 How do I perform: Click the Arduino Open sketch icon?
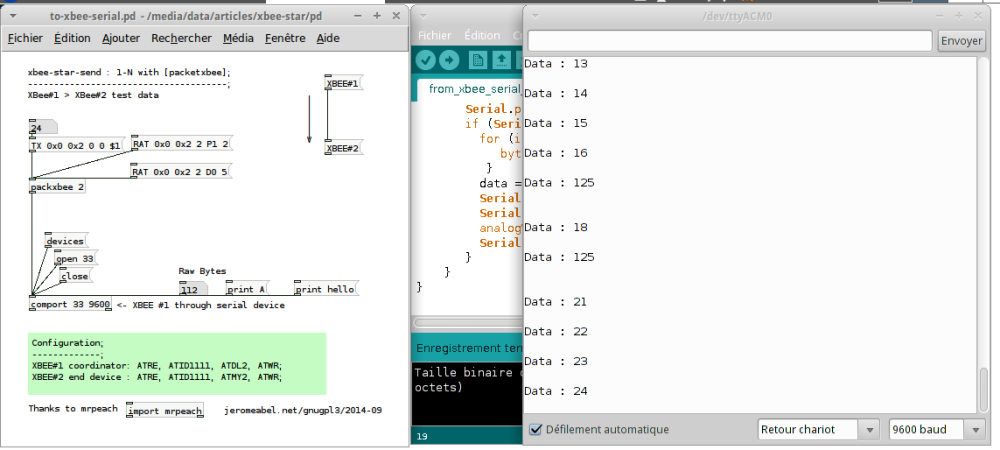click(x=502, y=60)
